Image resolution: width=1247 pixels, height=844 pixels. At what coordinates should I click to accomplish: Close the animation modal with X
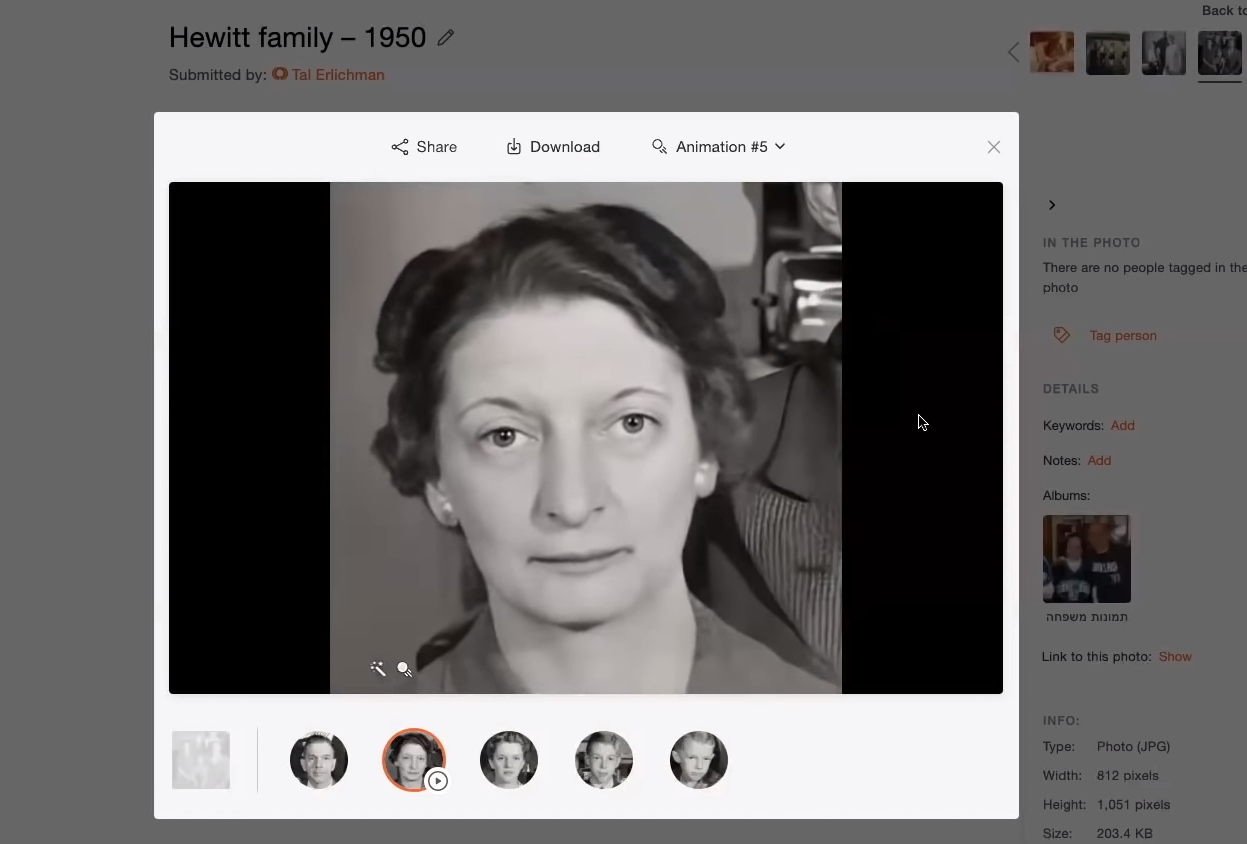(x=993, y=147)
